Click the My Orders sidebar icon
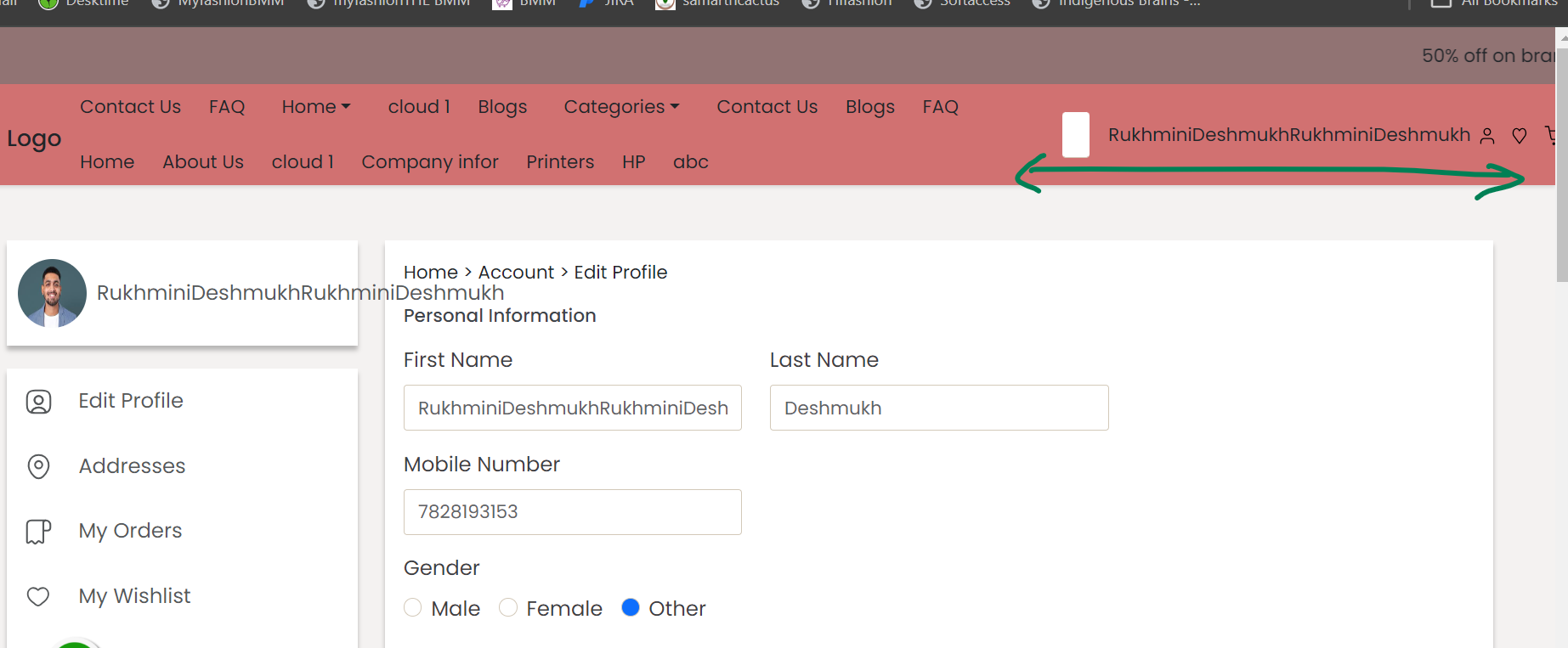 click(x=39, y=532)
